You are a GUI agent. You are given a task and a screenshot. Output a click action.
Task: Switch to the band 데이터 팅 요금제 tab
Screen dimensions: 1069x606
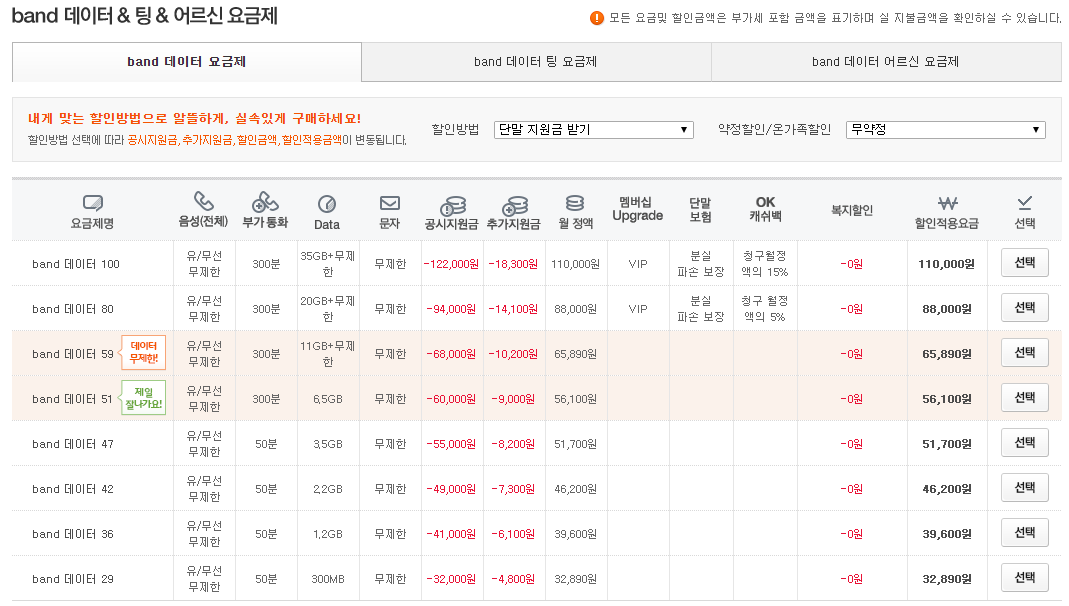click(535, 62)
